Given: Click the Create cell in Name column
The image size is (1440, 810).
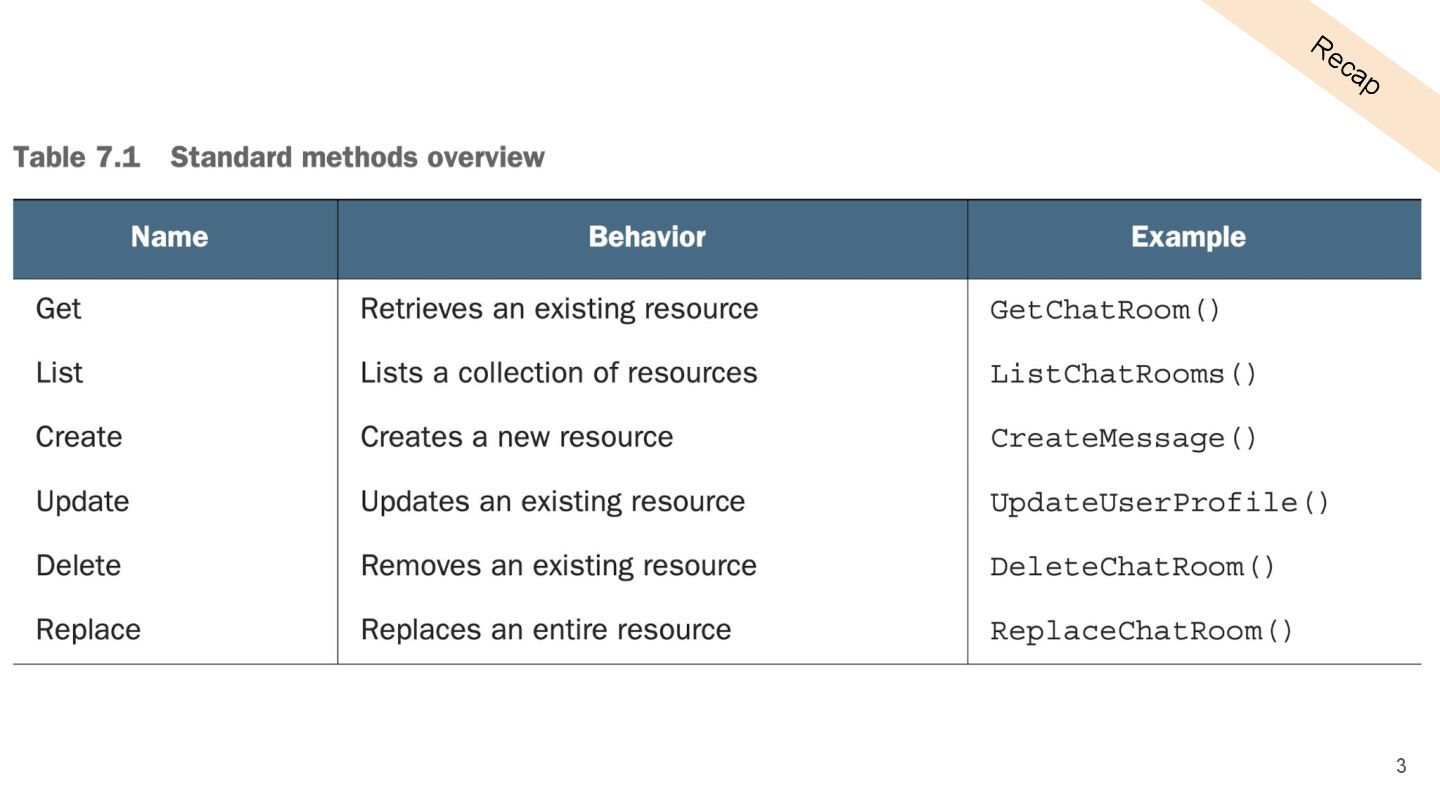Looking at the screenshot, I should pos(79,437).
